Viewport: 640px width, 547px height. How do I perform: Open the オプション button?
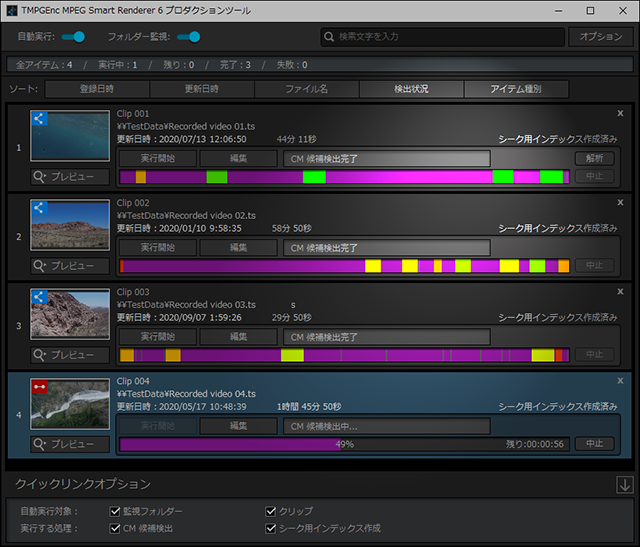[x=601, y=37]
